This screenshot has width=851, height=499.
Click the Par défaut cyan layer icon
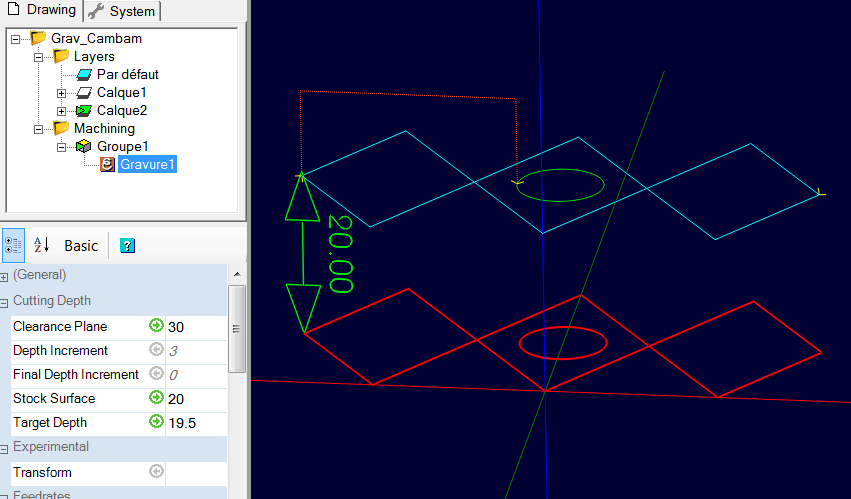click(x=84, y=74)
